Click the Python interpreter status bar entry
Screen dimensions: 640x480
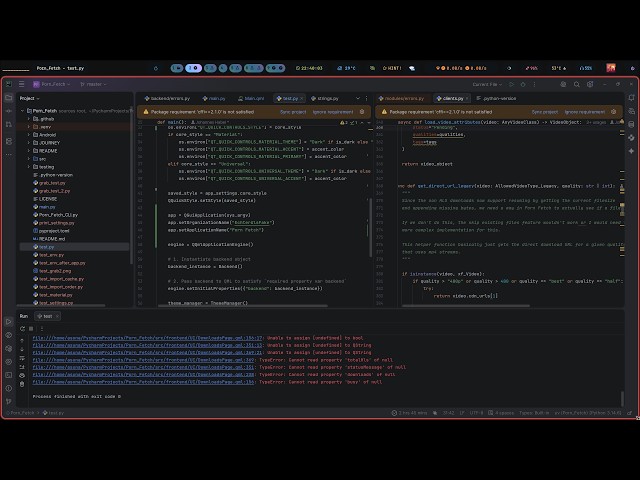(x=588, y=413)
